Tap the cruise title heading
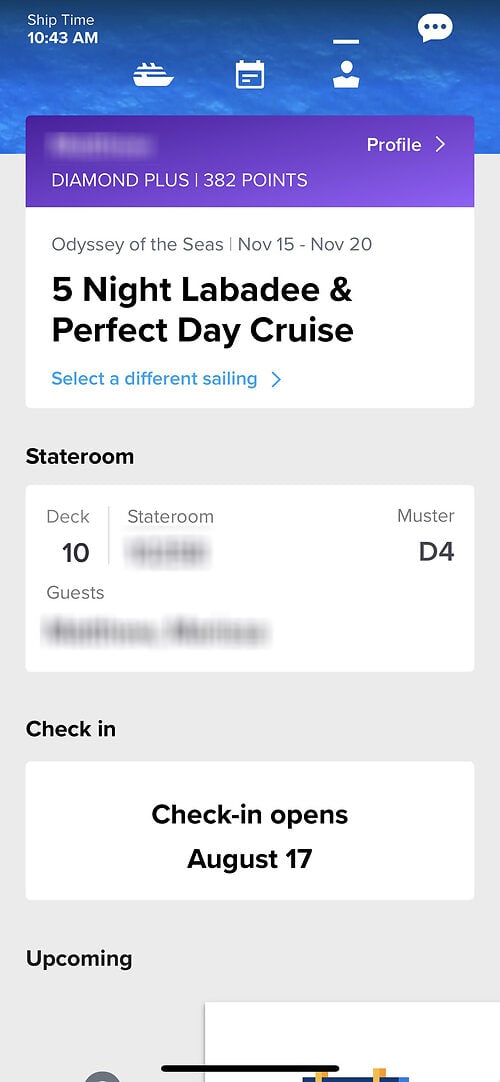The width and height of the screenshot is (500, 1082). (203, 310)
